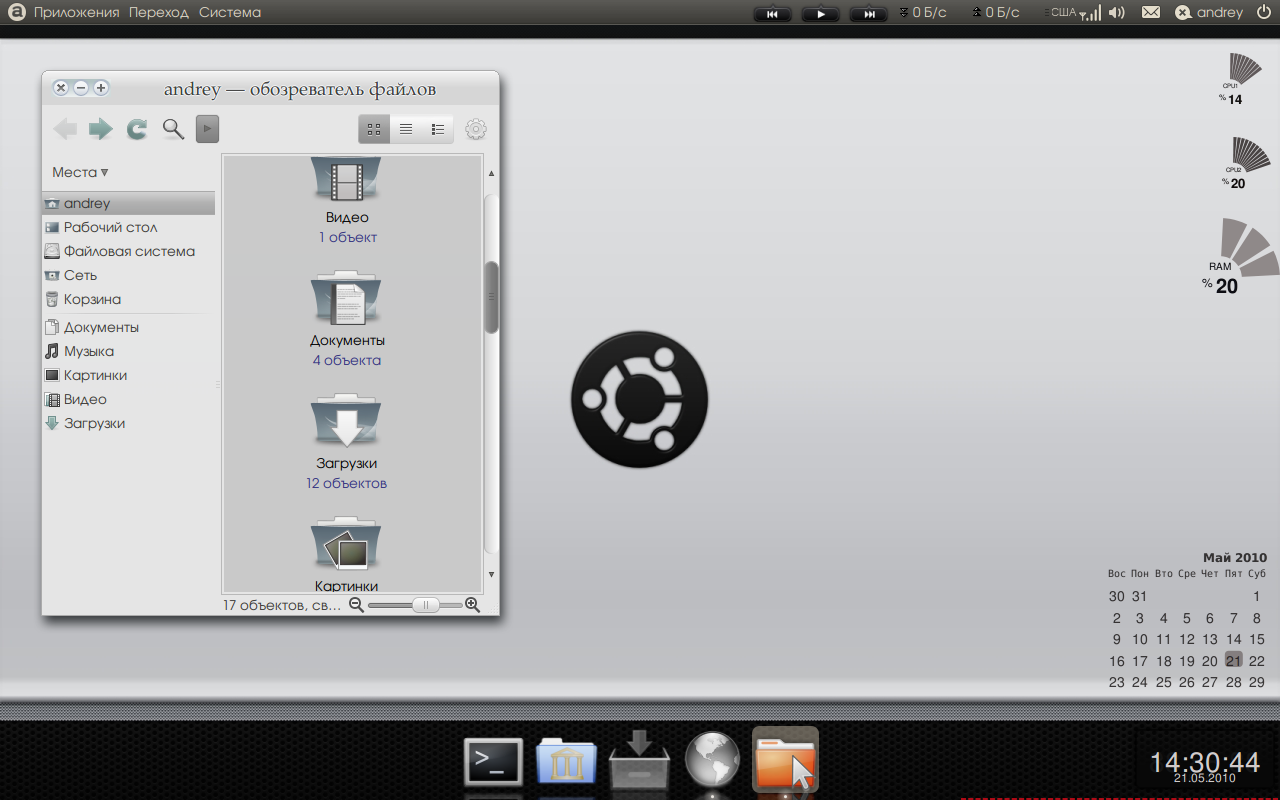This screenshot has height=800, width=1280.
Task: Click the '4 объекта' caption text
Action: click(346, 360)
